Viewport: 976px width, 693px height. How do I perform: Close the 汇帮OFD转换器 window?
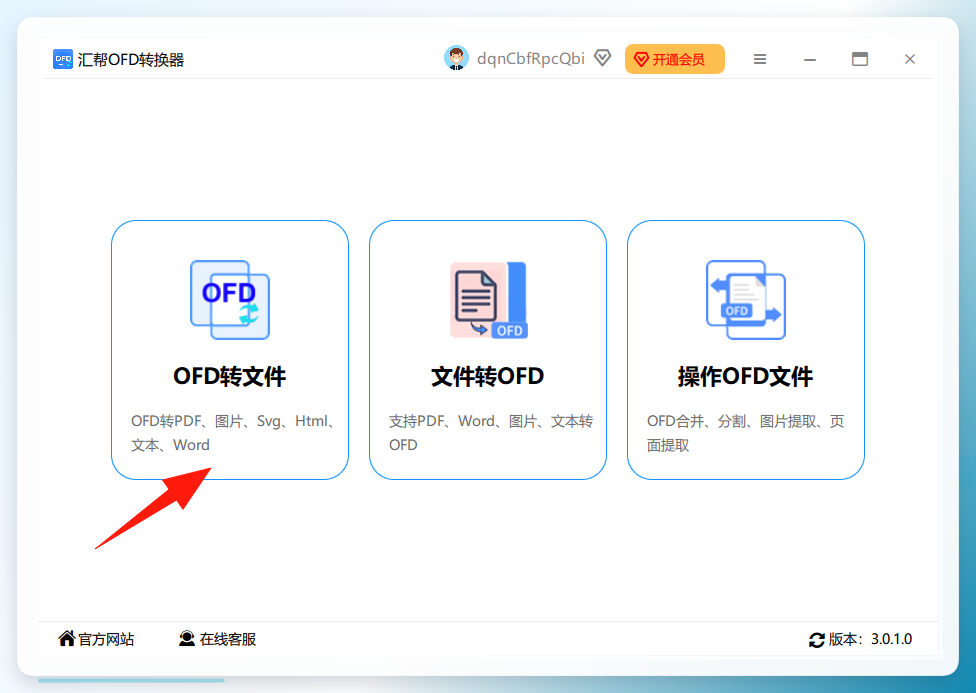[910, 59]
